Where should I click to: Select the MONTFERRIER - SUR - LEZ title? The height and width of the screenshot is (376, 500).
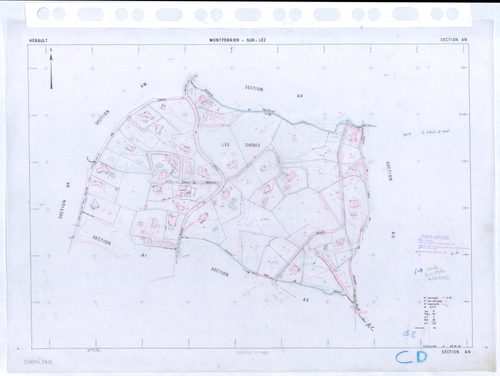238,40
